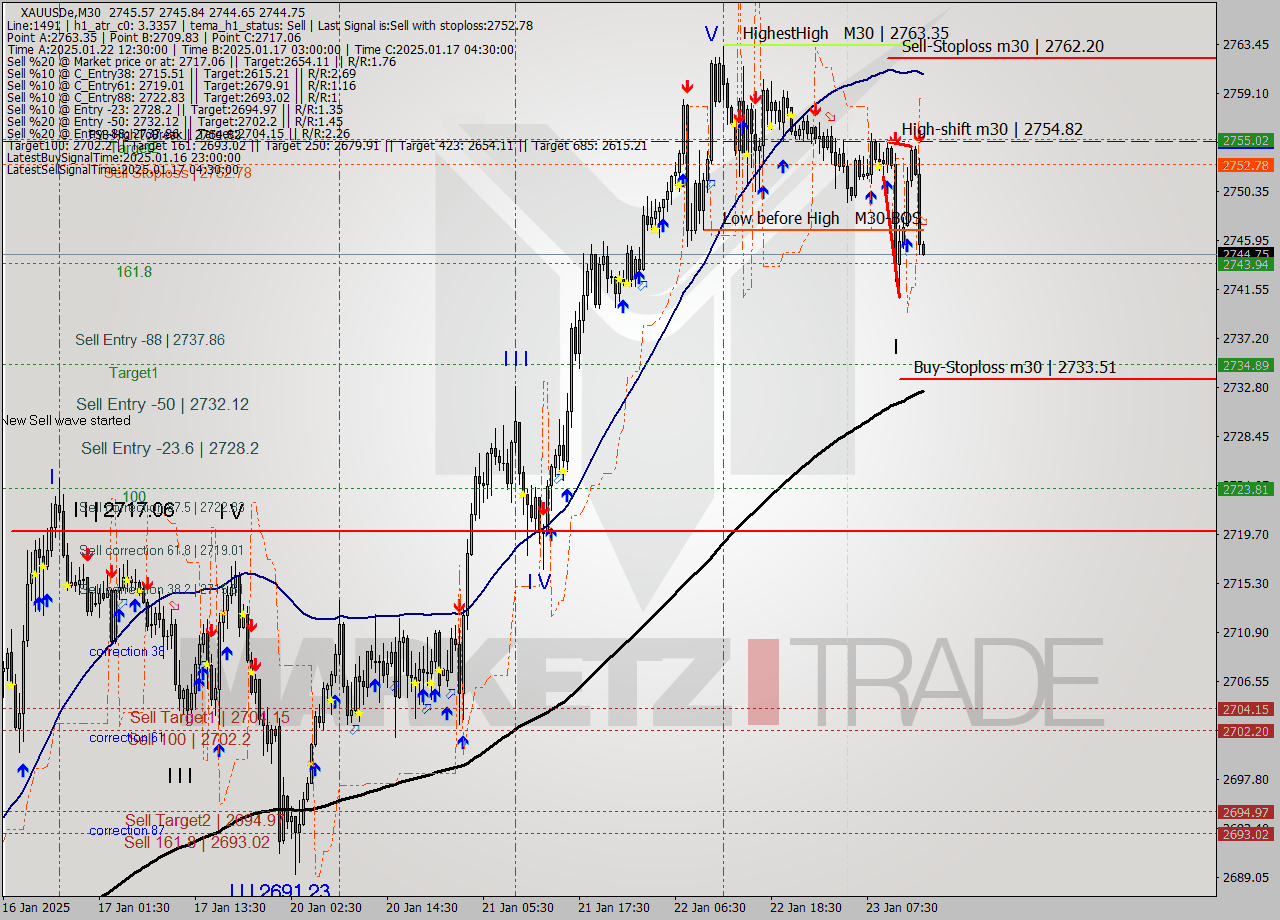Select the 22 Jan 06:30 time label
The height and width of the screenshot is (920, 1280).
pos(709,908)
